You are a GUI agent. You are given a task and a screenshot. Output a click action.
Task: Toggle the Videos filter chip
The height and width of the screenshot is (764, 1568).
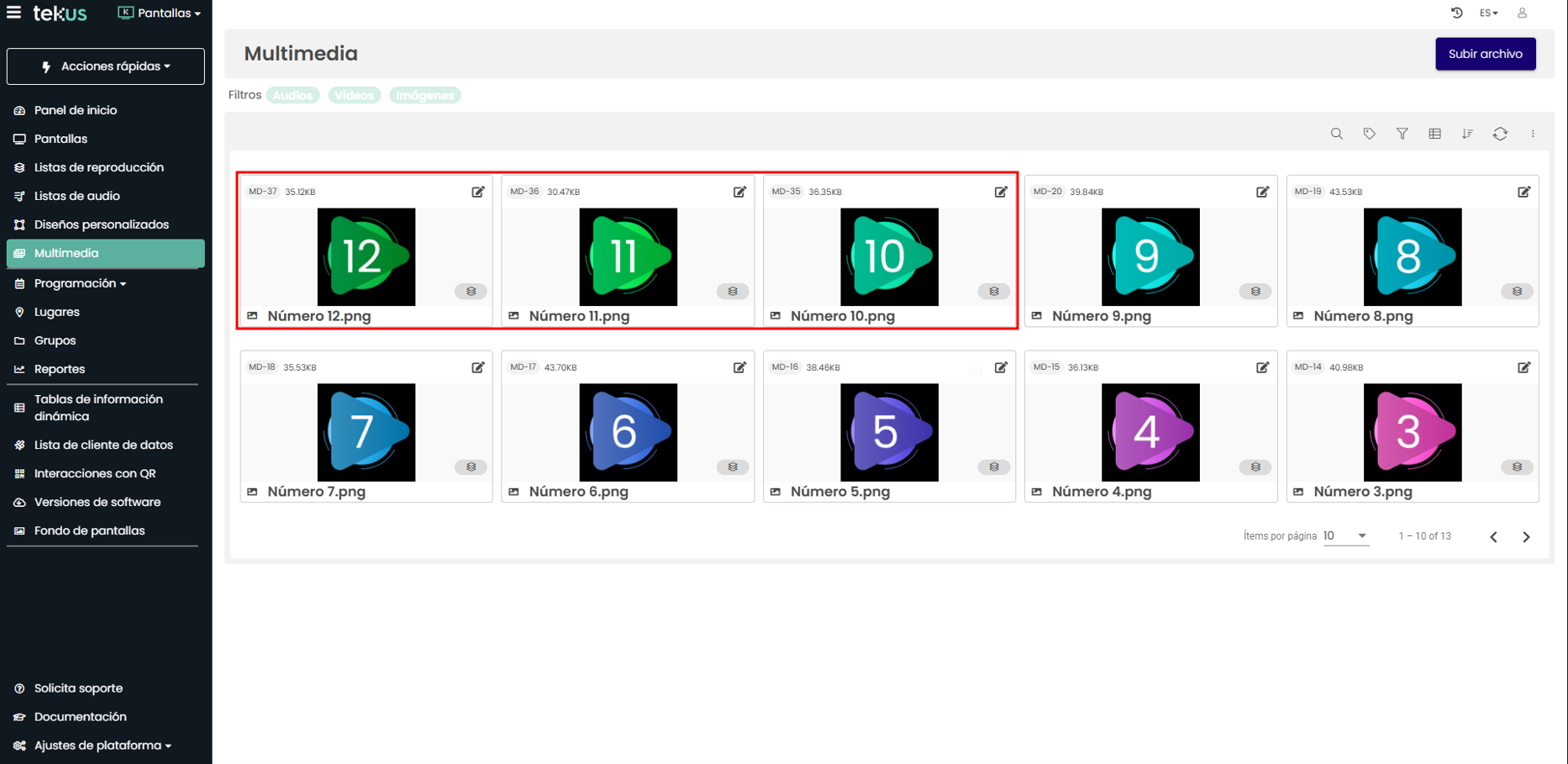click(x=354, y=96)
